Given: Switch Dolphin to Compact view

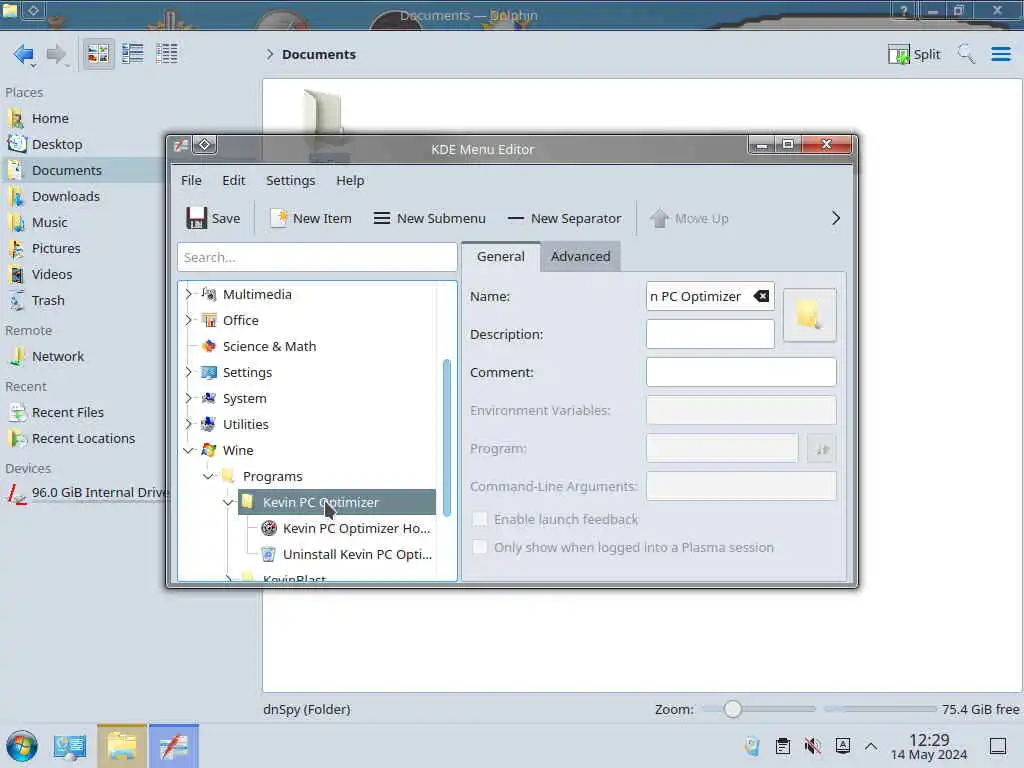Looking at the screenshot, I should [133, 54].
